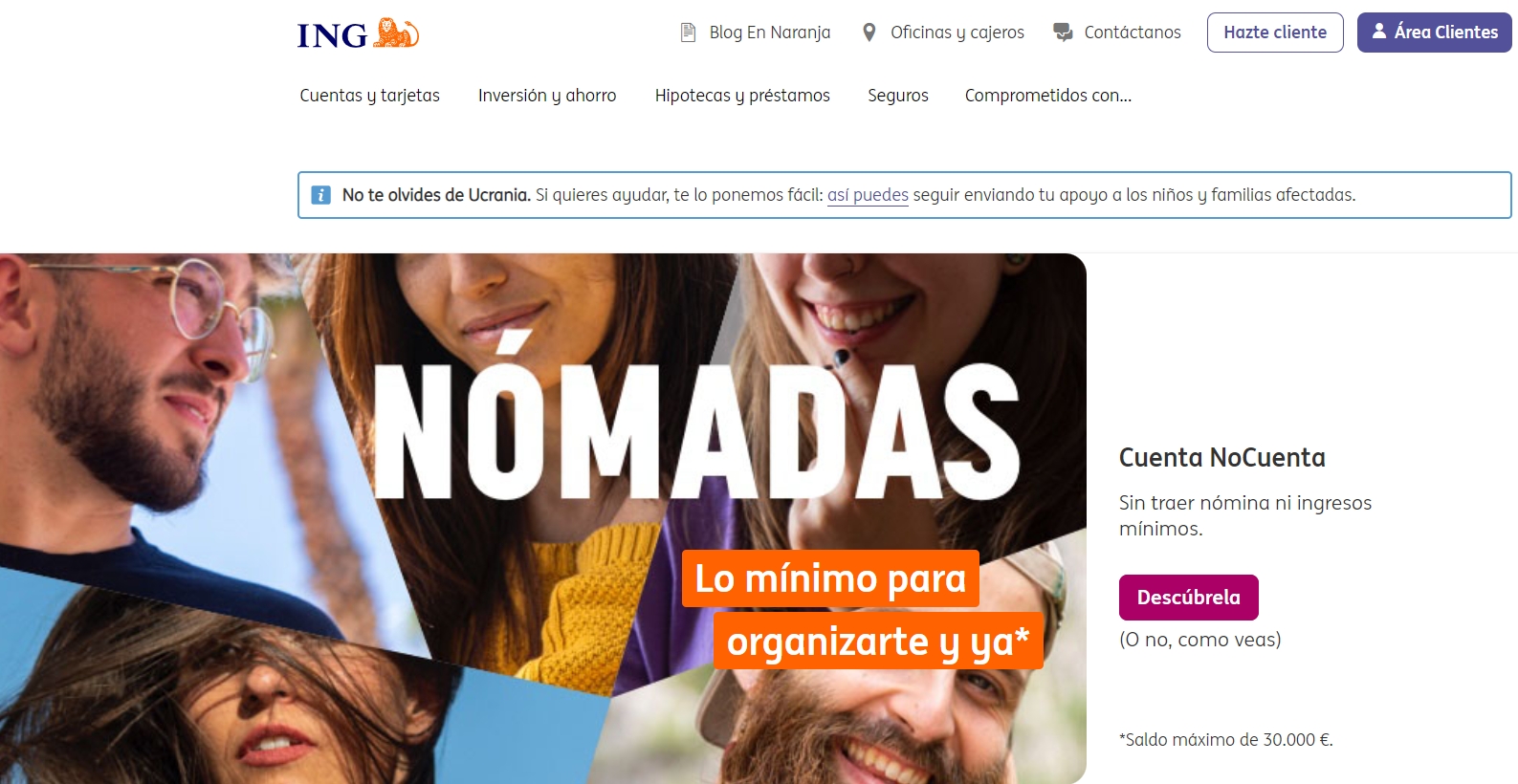
Task: Click the NÓMADAS hero banner image
Action: click(543, 518)
